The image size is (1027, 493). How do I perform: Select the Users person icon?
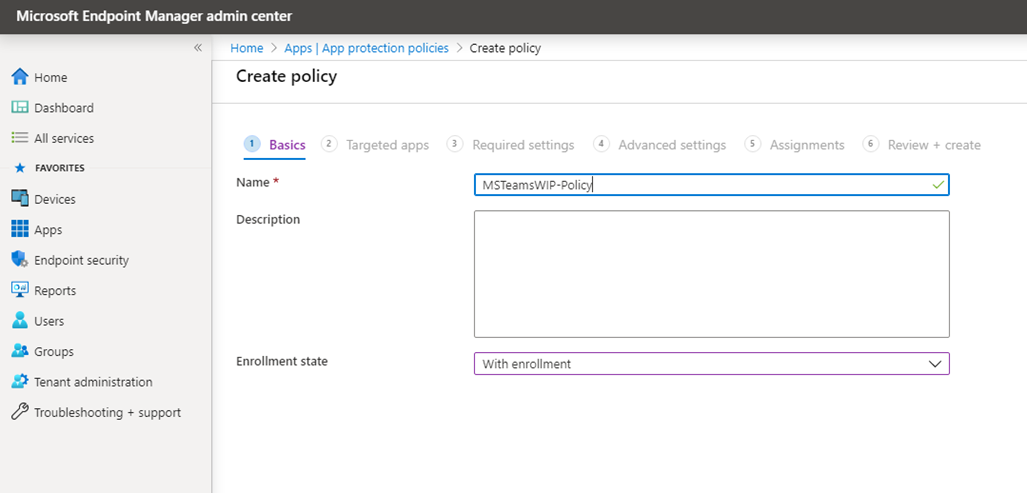click(x=20, y=321)
